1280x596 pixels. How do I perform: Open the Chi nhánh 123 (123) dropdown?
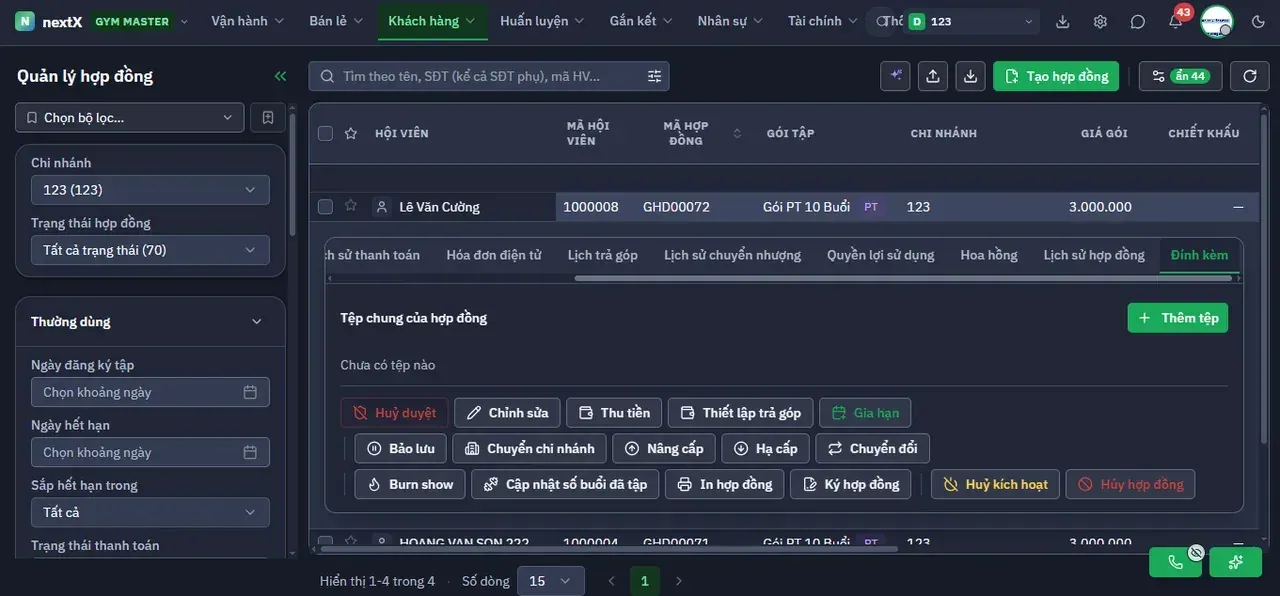(x=150, y=189)
